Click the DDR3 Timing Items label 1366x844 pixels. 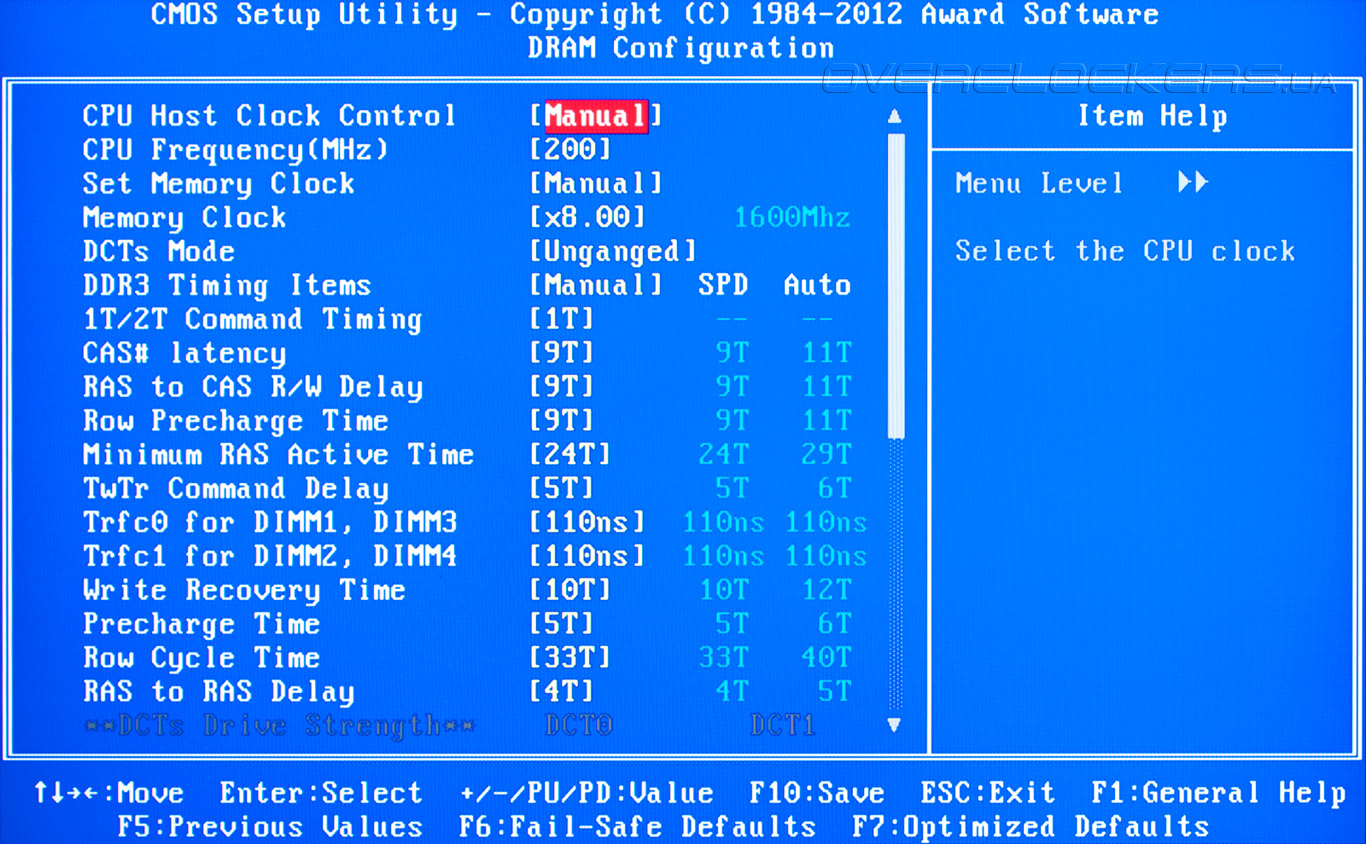(227, 286)
